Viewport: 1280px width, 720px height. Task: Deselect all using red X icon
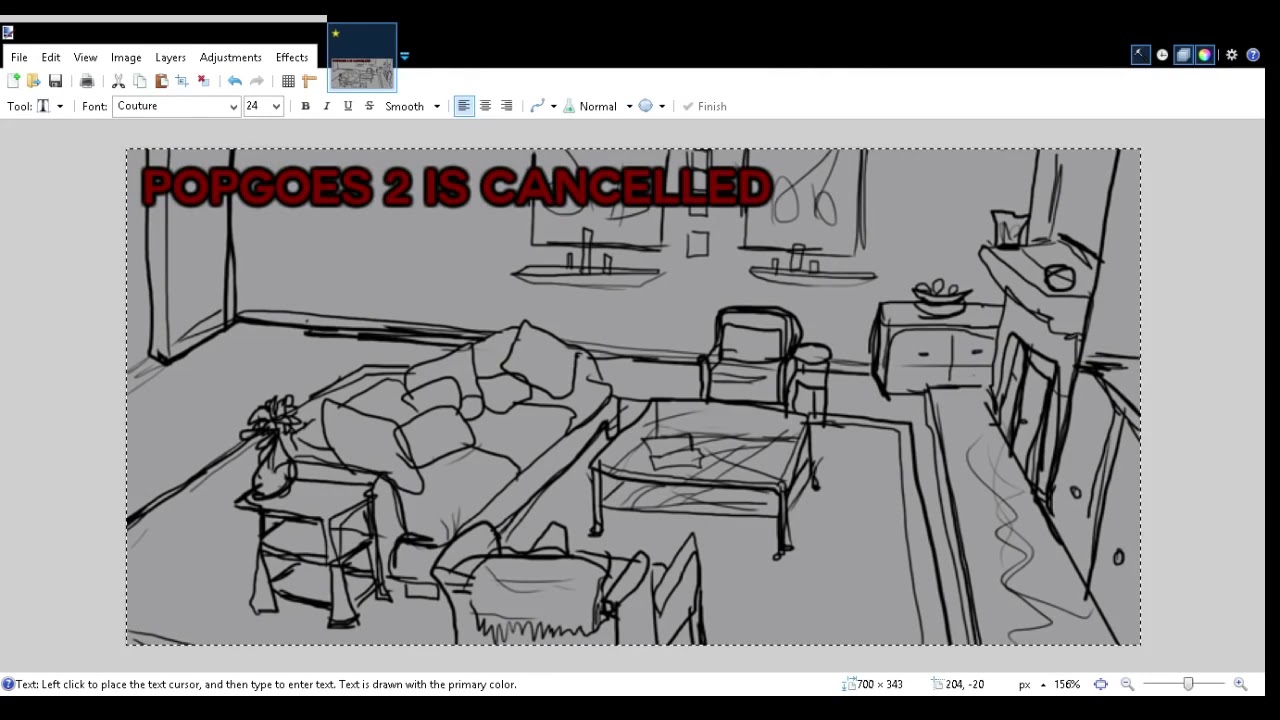(x=203, y=81)
